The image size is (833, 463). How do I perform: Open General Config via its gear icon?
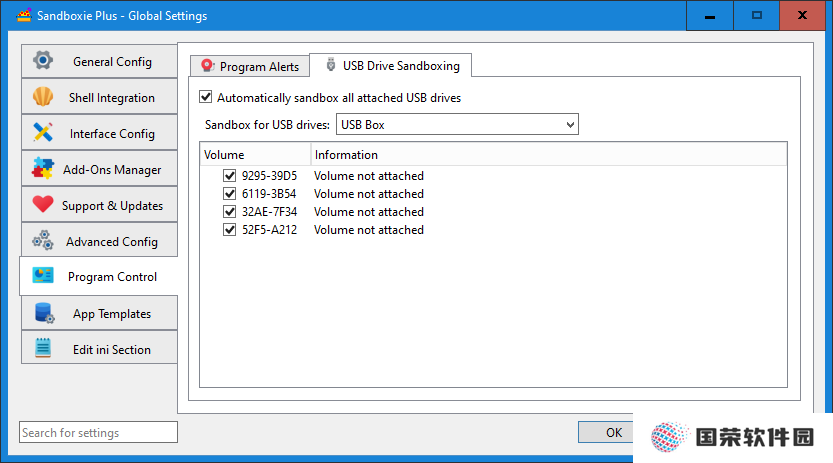[x=43, y=61]
